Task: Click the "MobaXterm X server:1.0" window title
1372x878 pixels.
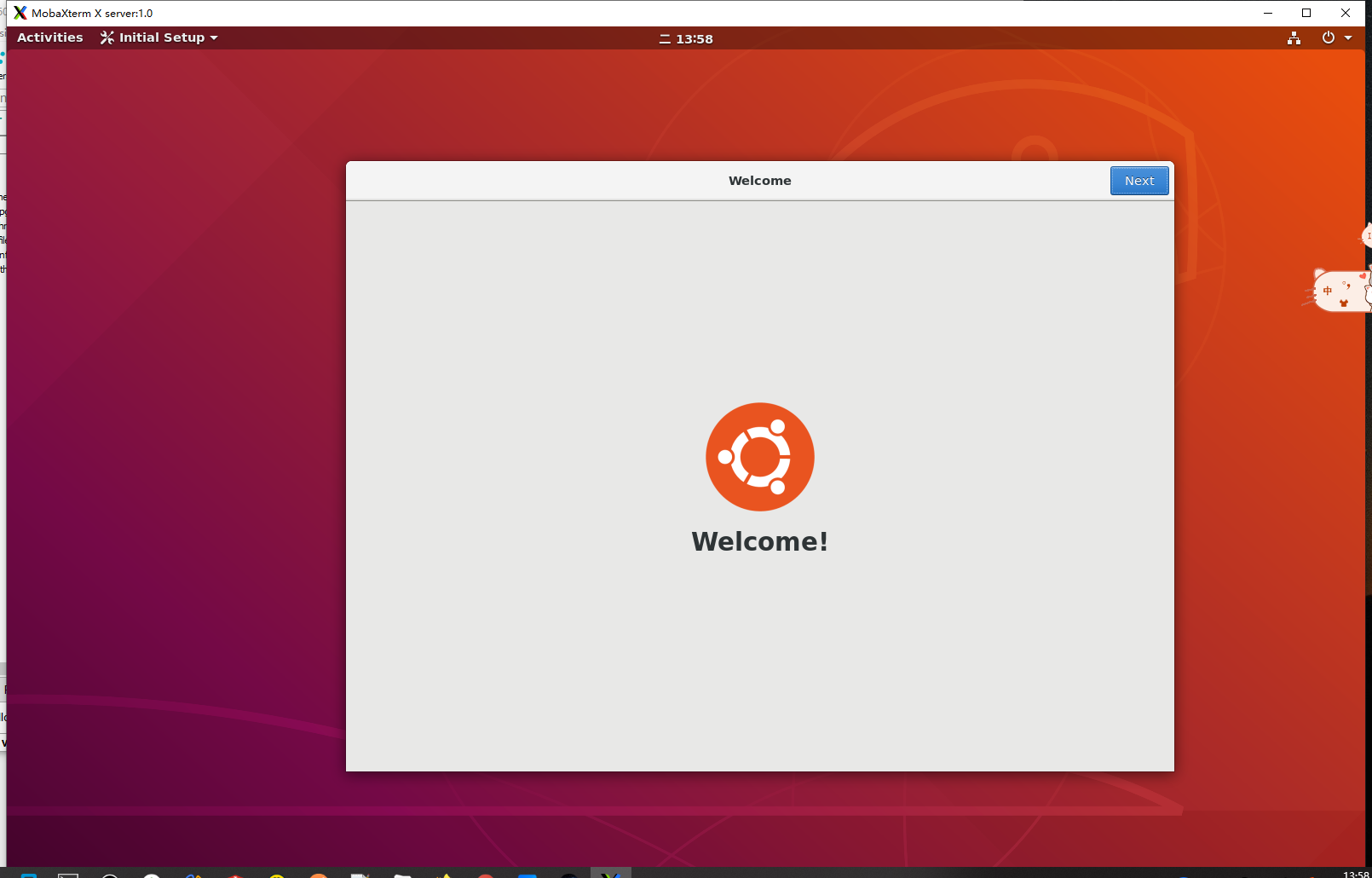Action: click(x=92, y=14)
